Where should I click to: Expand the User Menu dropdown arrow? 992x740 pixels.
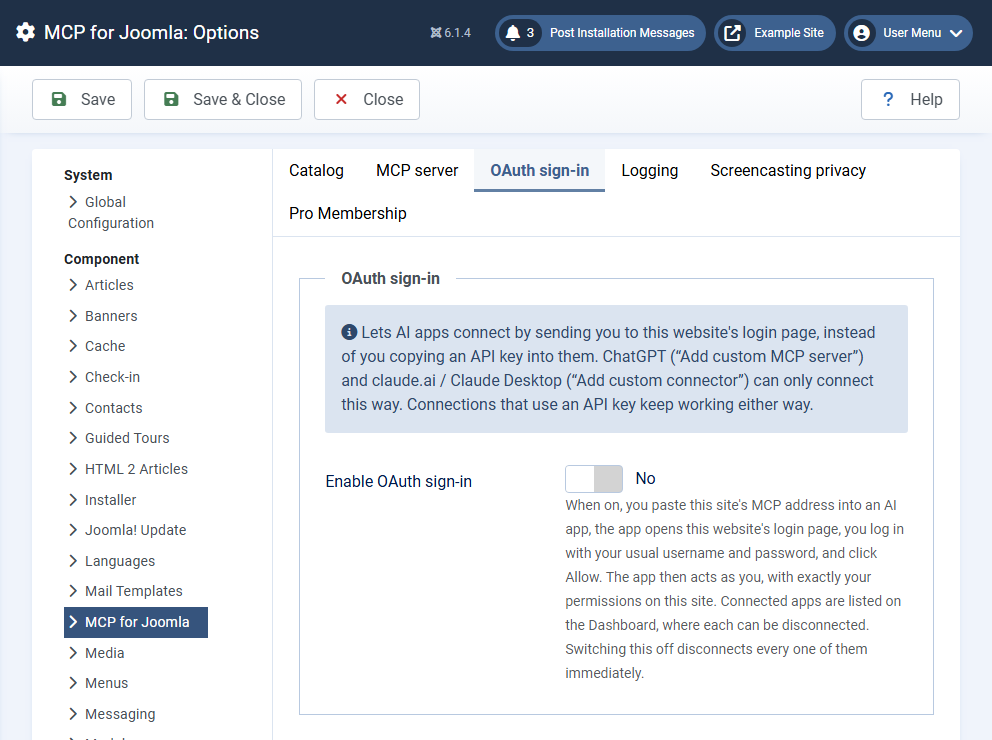[x=956, y=33]
